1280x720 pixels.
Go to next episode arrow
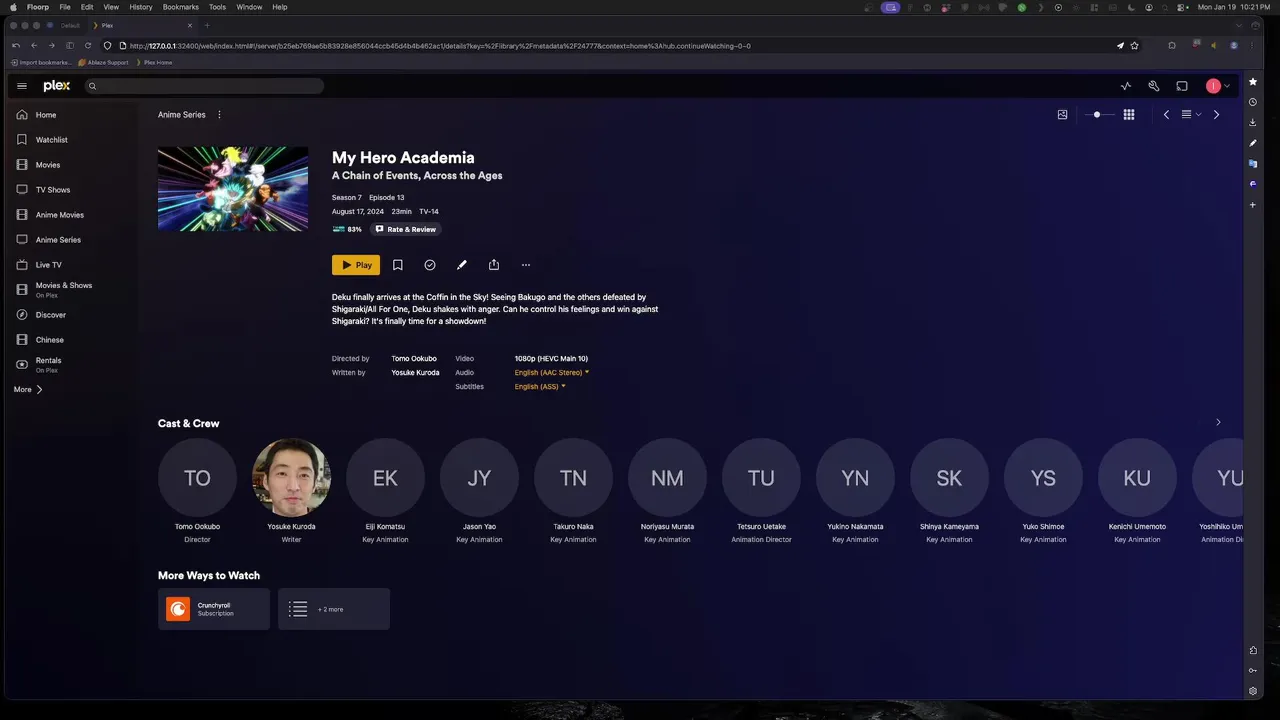[1216, 115]
